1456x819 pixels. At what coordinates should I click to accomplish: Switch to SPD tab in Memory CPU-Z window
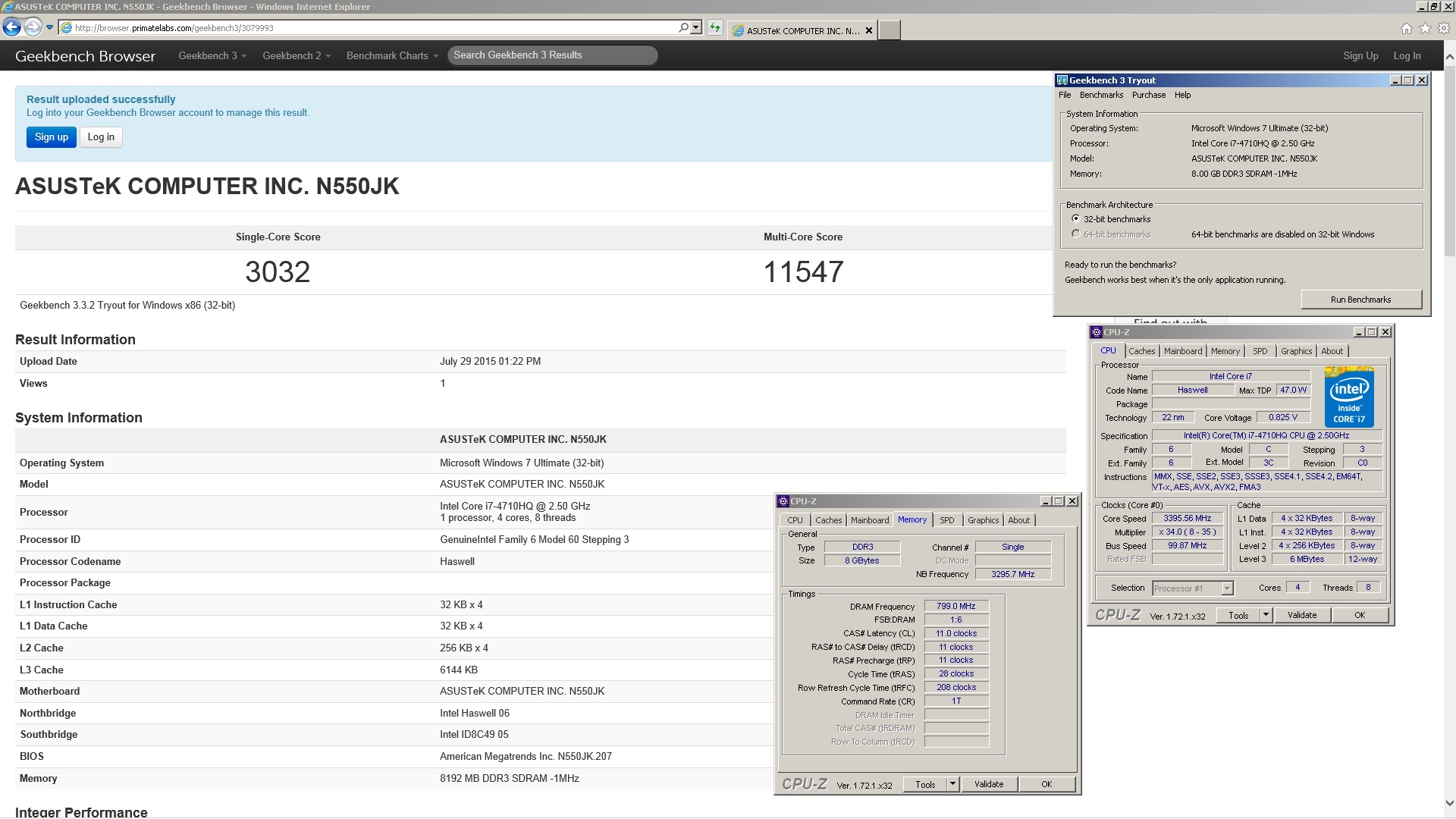pyautogui.click(x=947, y=520)
